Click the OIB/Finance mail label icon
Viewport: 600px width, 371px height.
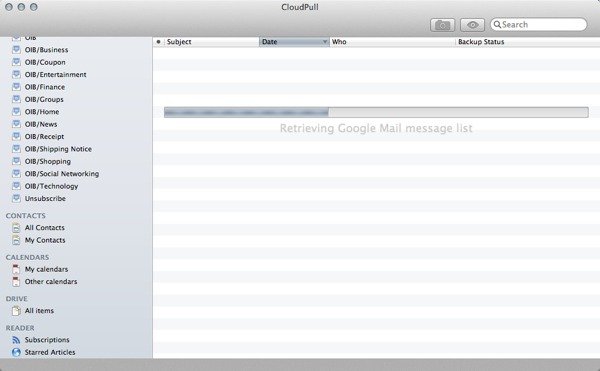[16, 87]
